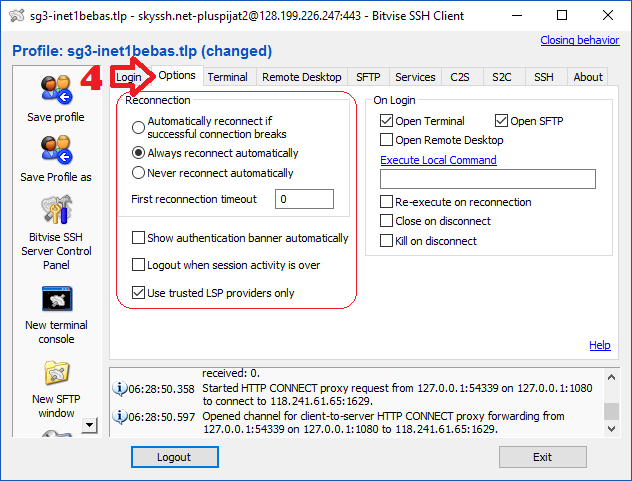
Task: Click the Logout button
Action: [175, 457]
